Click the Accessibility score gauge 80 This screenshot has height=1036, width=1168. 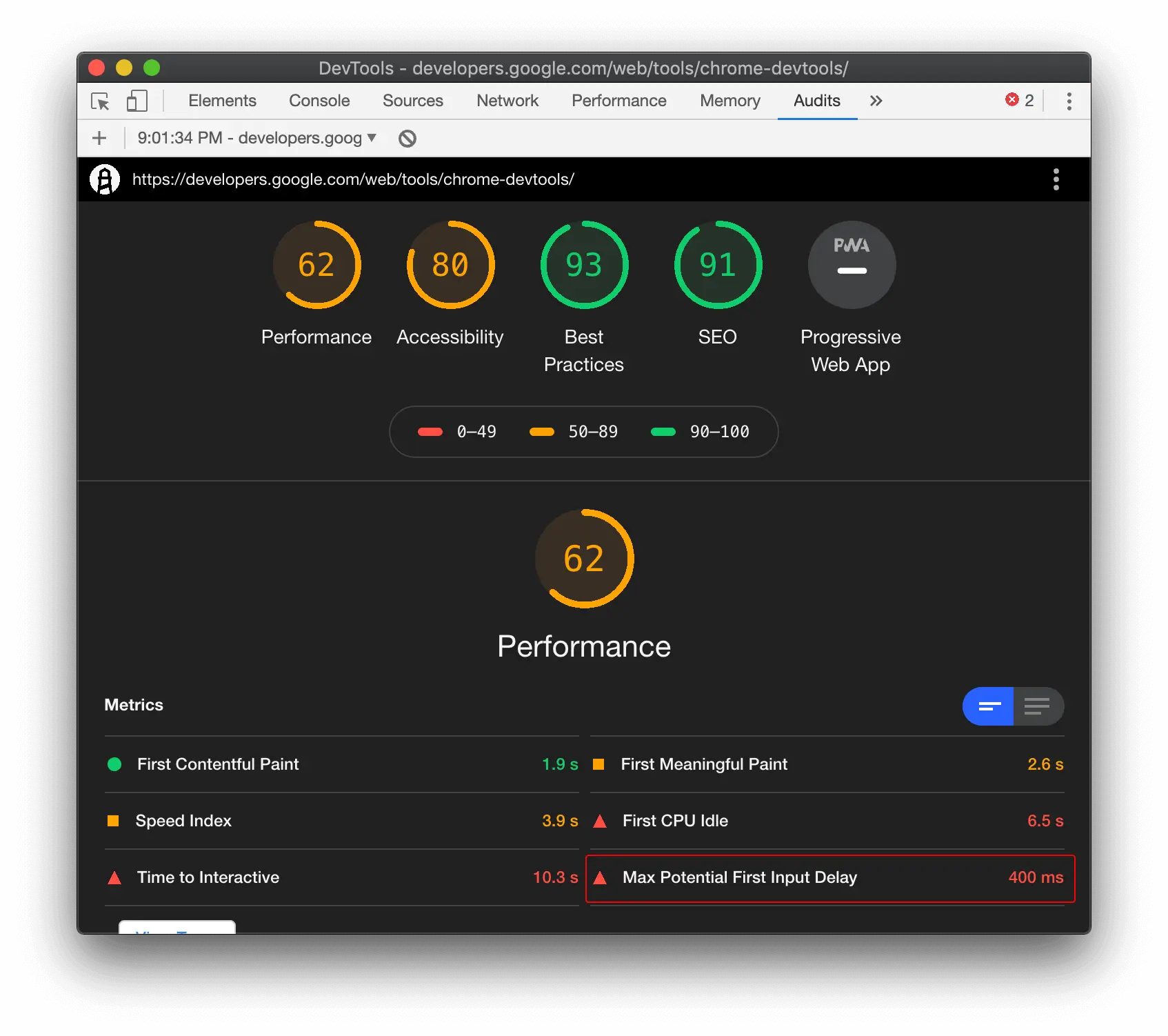click(x=450, y=265)
